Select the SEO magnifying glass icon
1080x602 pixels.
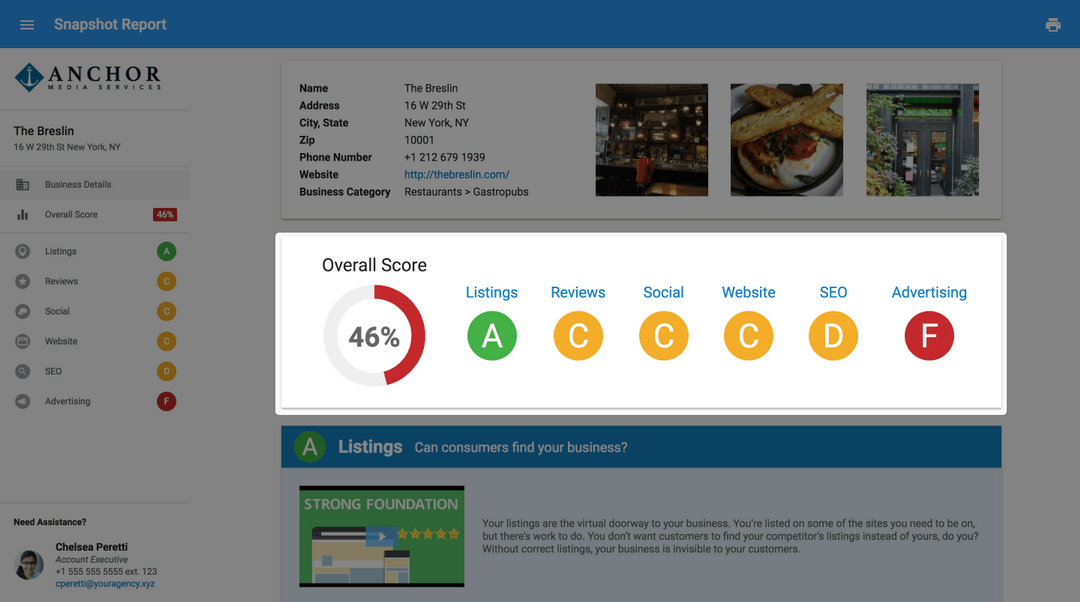pyautogui.click(x=22, y=371)
